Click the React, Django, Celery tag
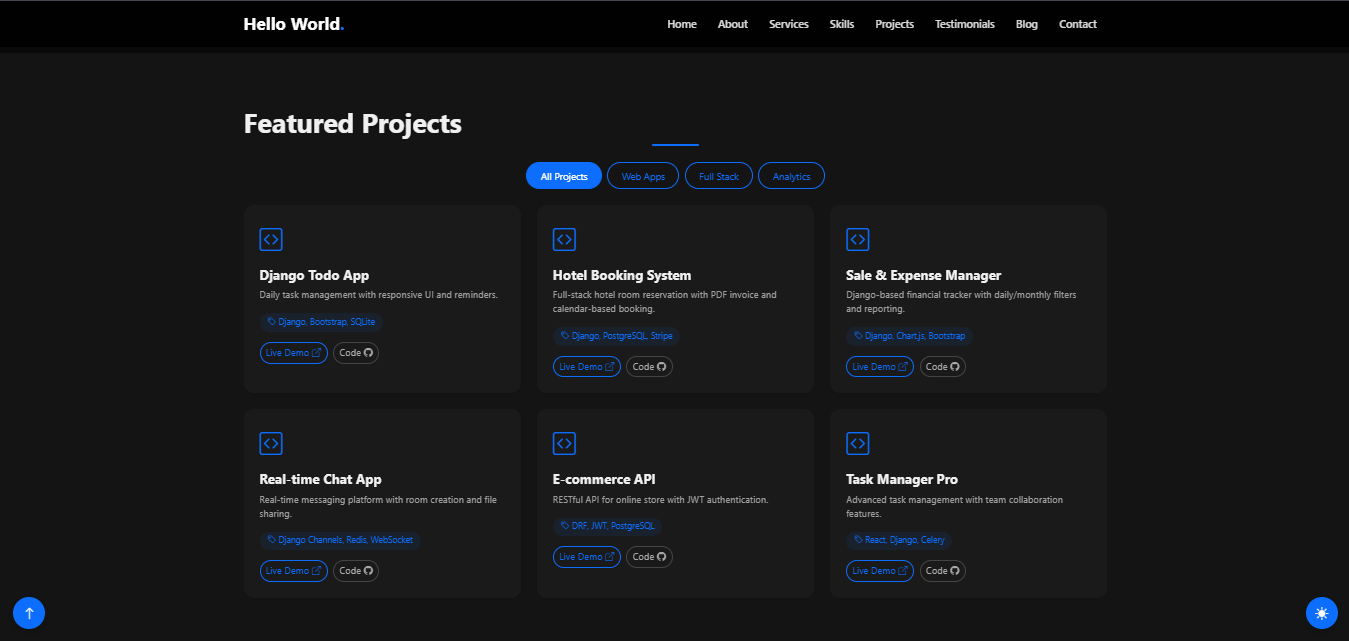The image size is (1349, 641). pos(898,540)
